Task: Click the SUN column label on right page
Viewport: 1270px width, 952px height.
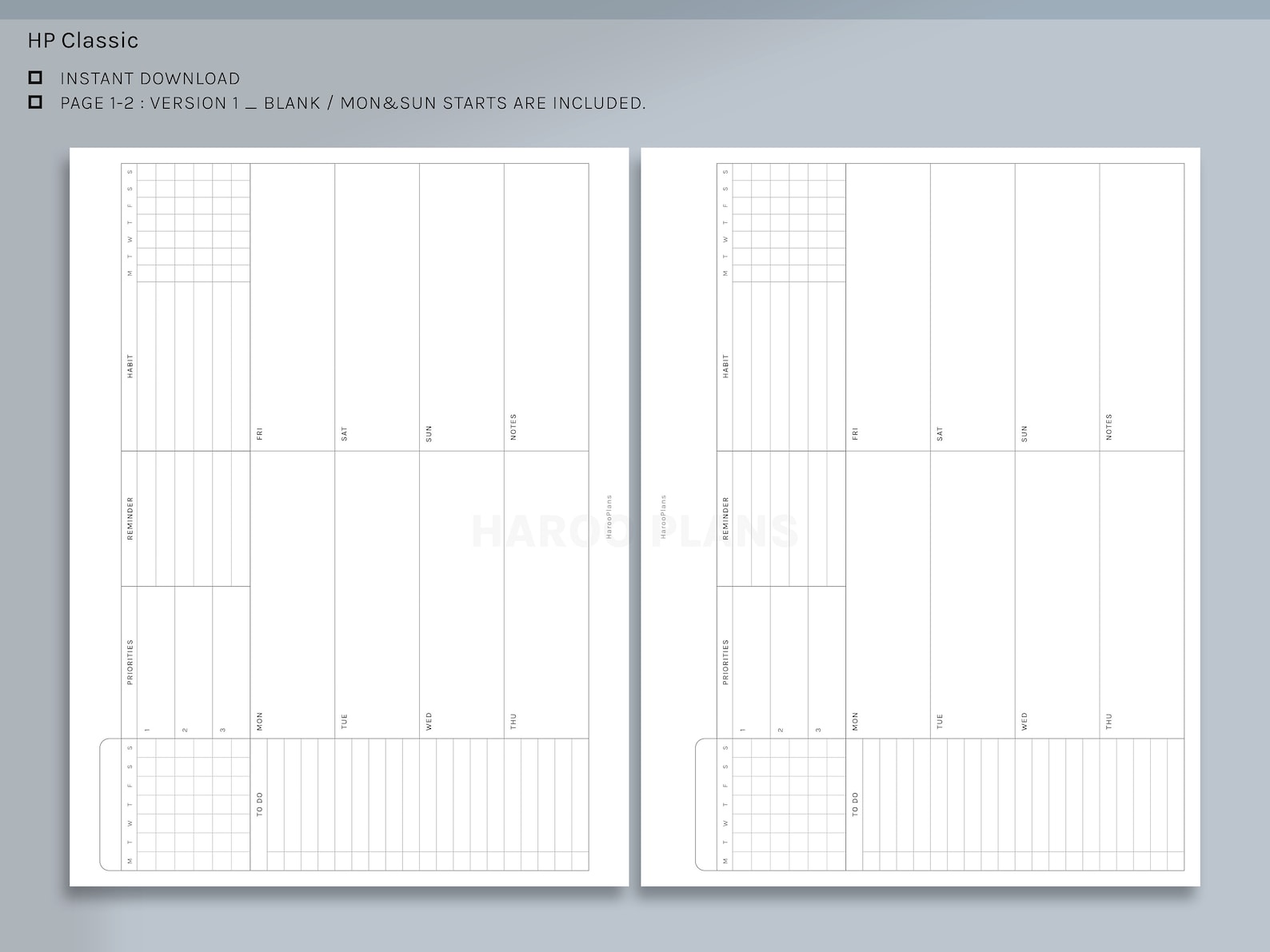Action: [1024, 434]
